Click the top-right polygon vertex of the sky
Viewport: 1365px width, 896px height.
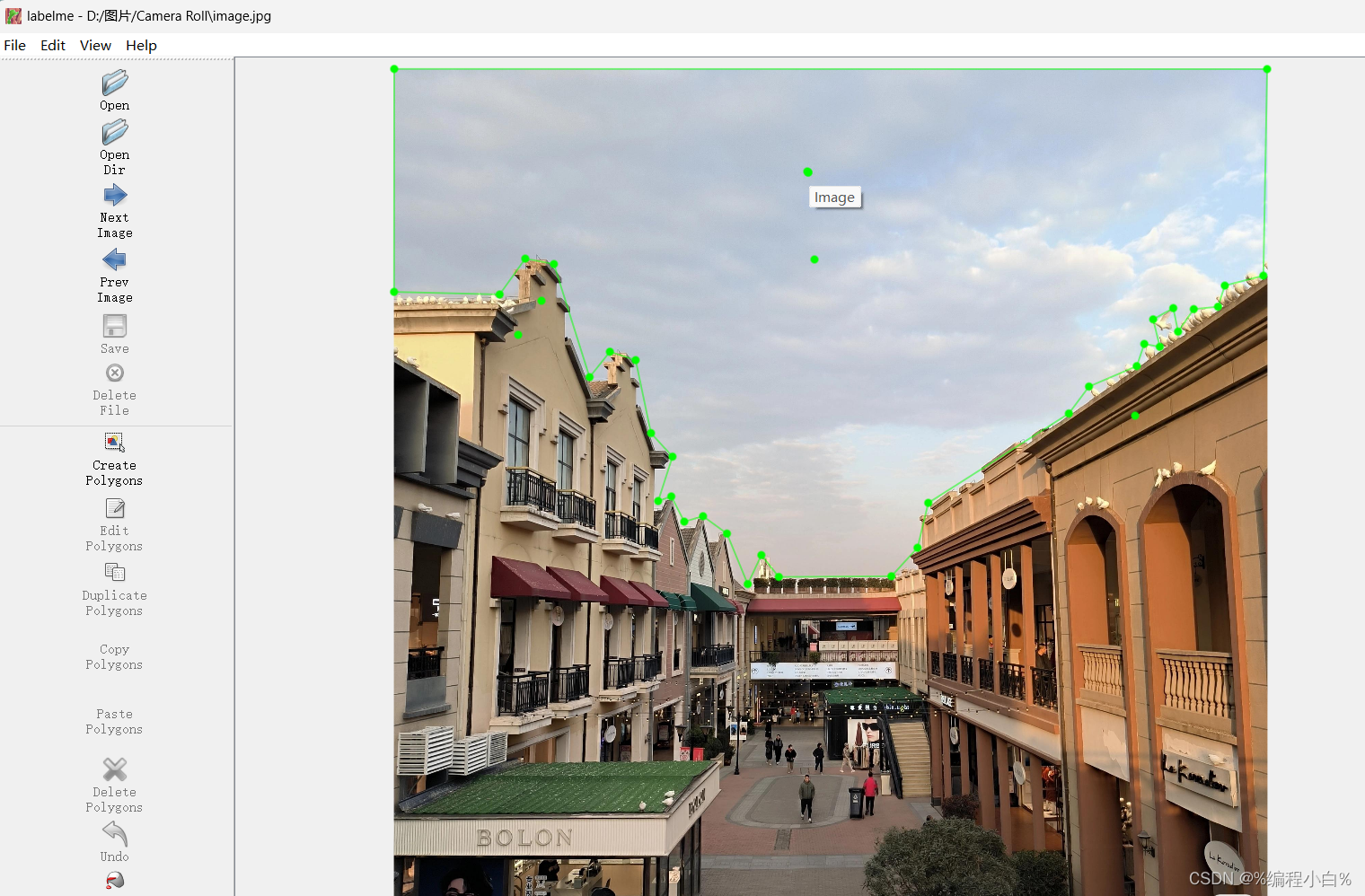pos(1267,69)
